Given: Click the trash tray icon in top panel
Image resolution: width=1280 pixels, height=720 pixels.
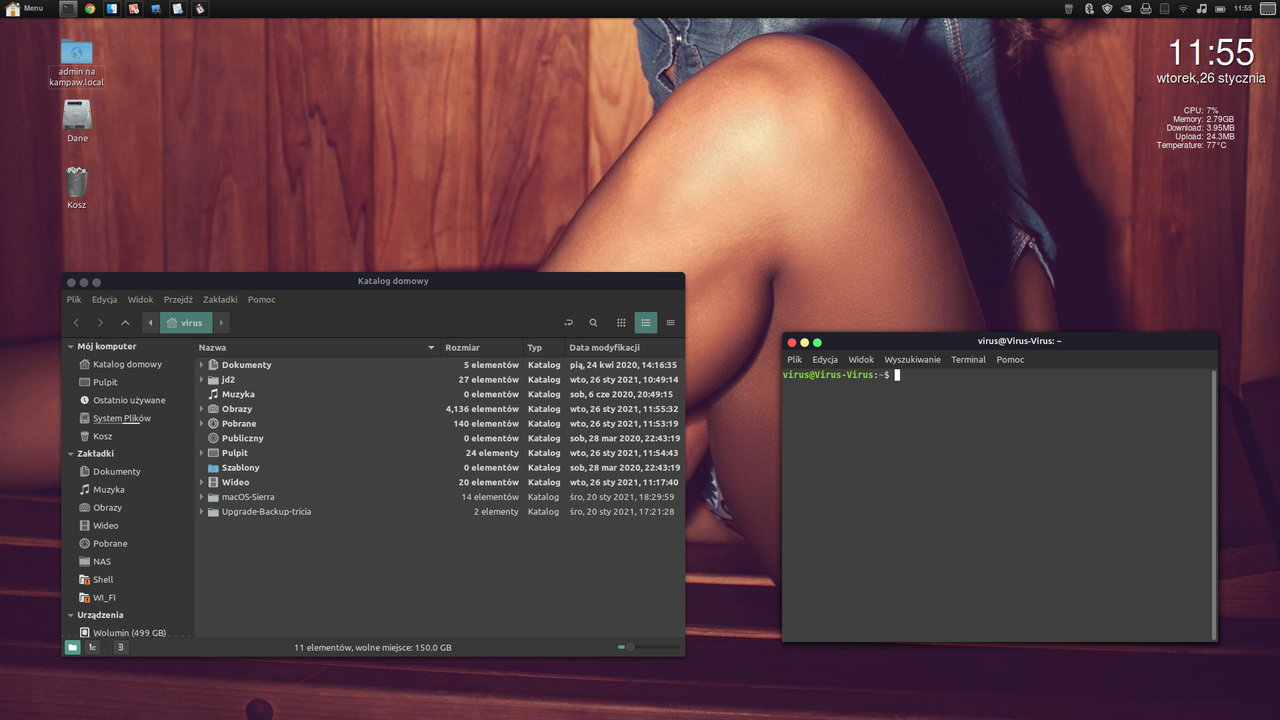Looking at the screenshot, I should coord(1069,9).
